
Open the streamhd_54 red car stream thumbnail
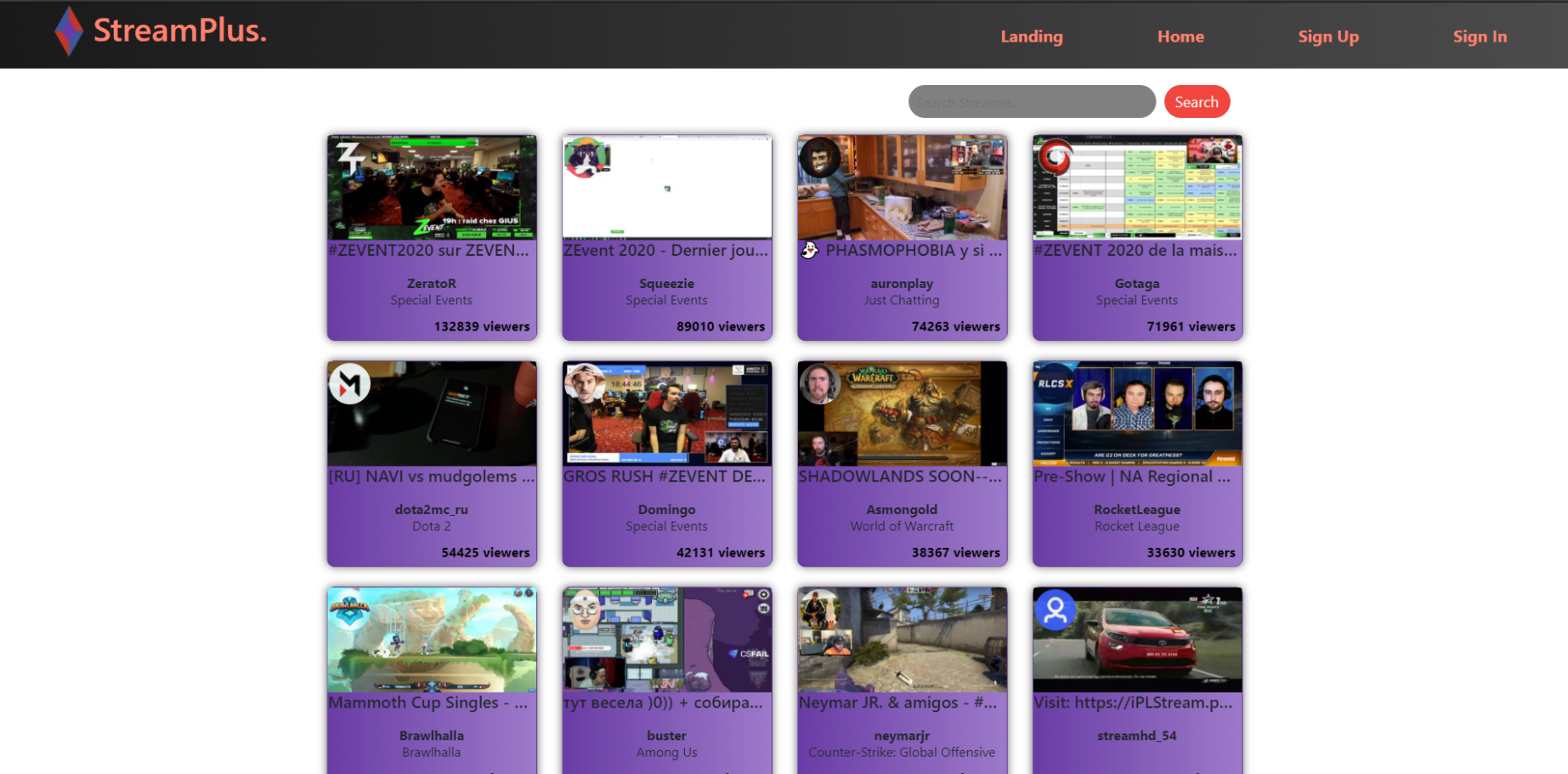click(x=1137, y=639)
